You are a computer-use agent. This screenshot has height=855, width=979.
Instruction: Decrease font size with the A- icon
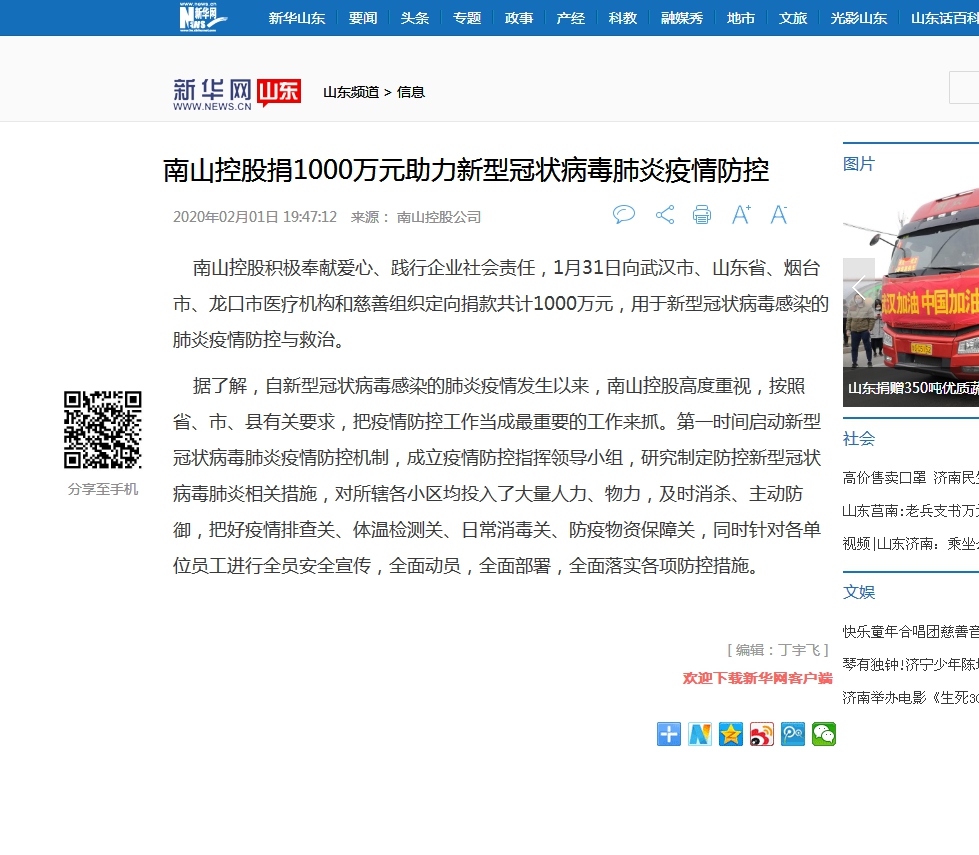pyautogui.click(x=779, y=215)
